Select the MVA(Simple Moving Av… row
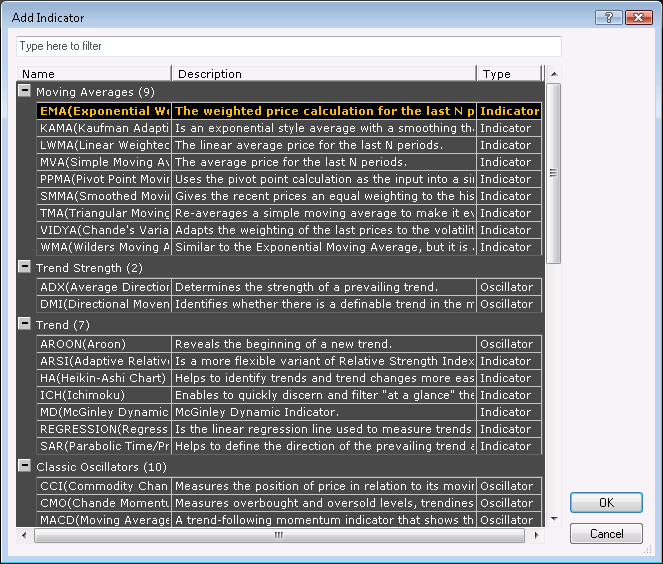Screen dimensions: 663x564 (289, 162)
